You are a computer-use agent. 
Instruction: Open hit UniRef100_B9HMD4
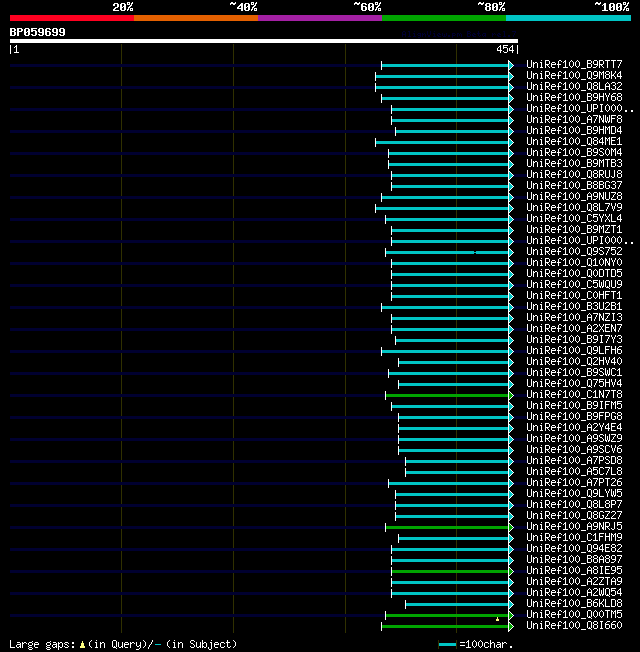tap(574, 131)
